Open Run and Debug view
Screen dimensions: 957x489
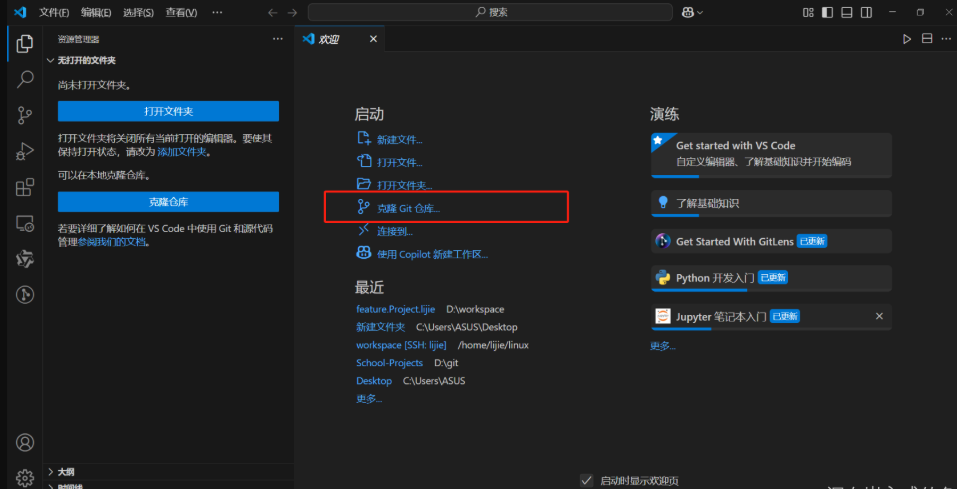pyautogui.click(x=24, y=151)
